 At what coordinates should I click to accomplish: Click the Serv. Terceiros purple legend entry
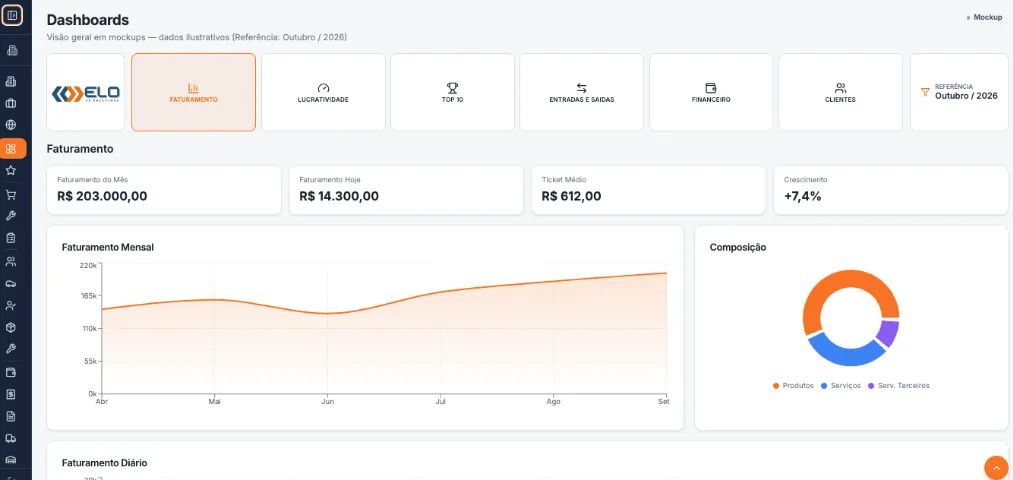tap(899, 386)
